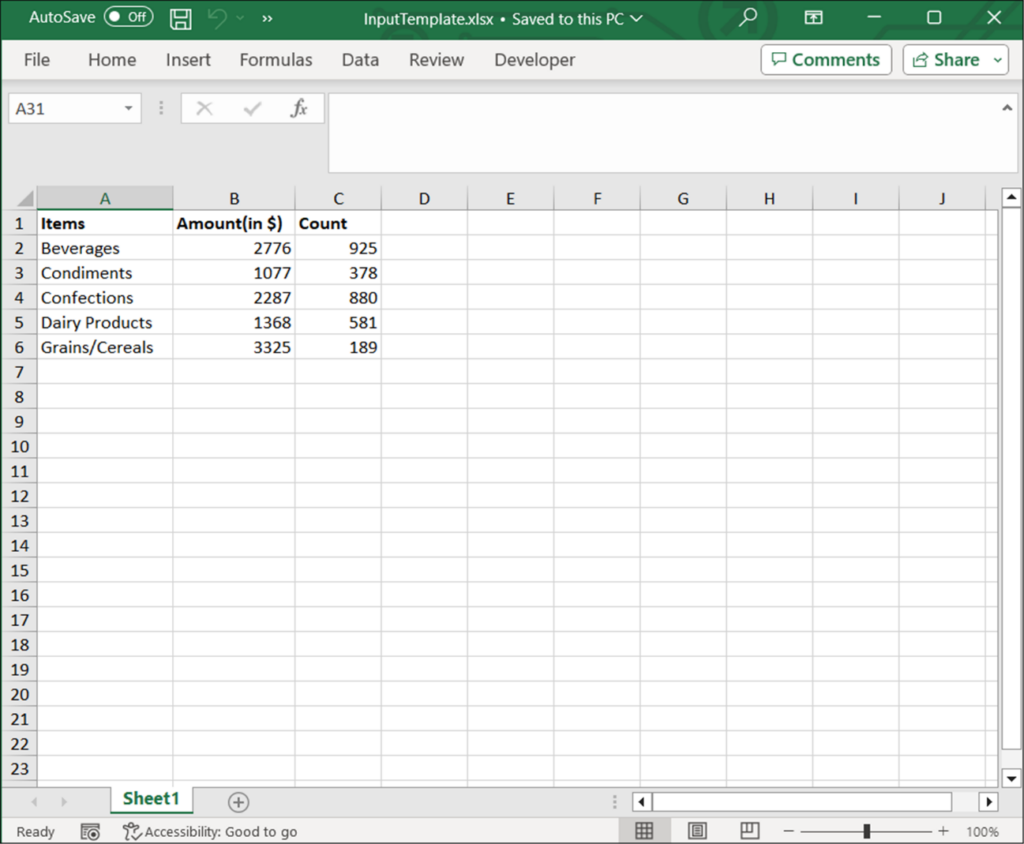Click the Save icon on Quick Access Toolbar
The image size is (1024, 844).
(180, 18)
